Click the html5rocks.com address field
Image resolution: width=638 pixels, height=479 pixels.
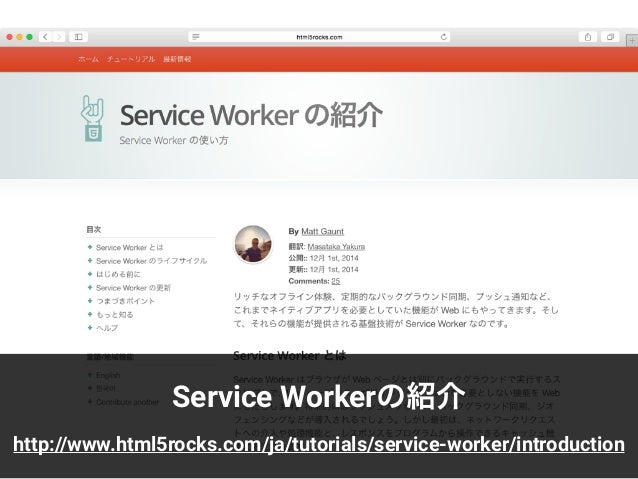(x=319, y=37)
